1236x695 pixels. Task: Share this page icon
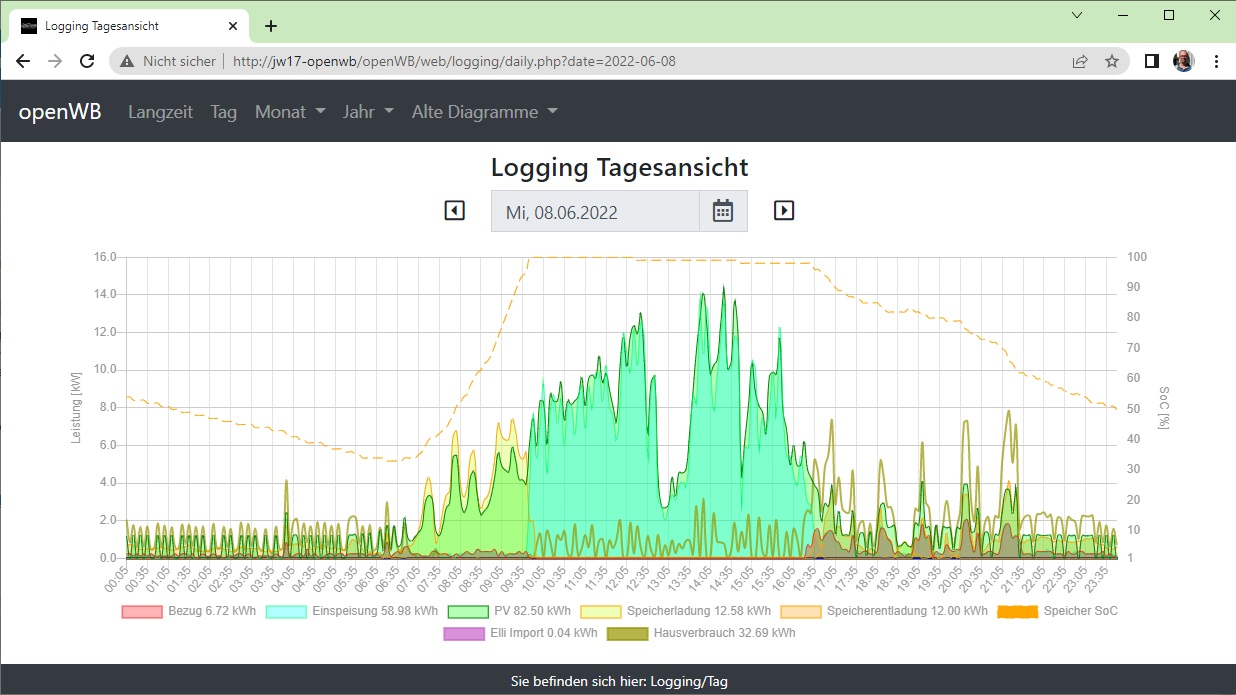click(1080, 61)
